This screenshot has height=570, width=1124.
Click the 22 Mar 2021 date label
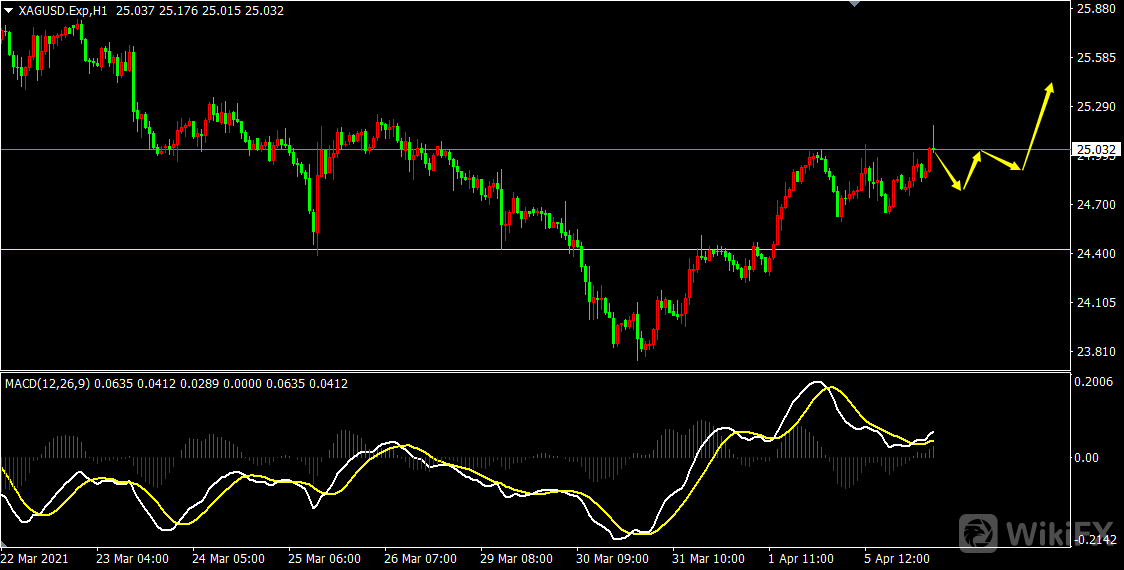click(x=37, y=557)
